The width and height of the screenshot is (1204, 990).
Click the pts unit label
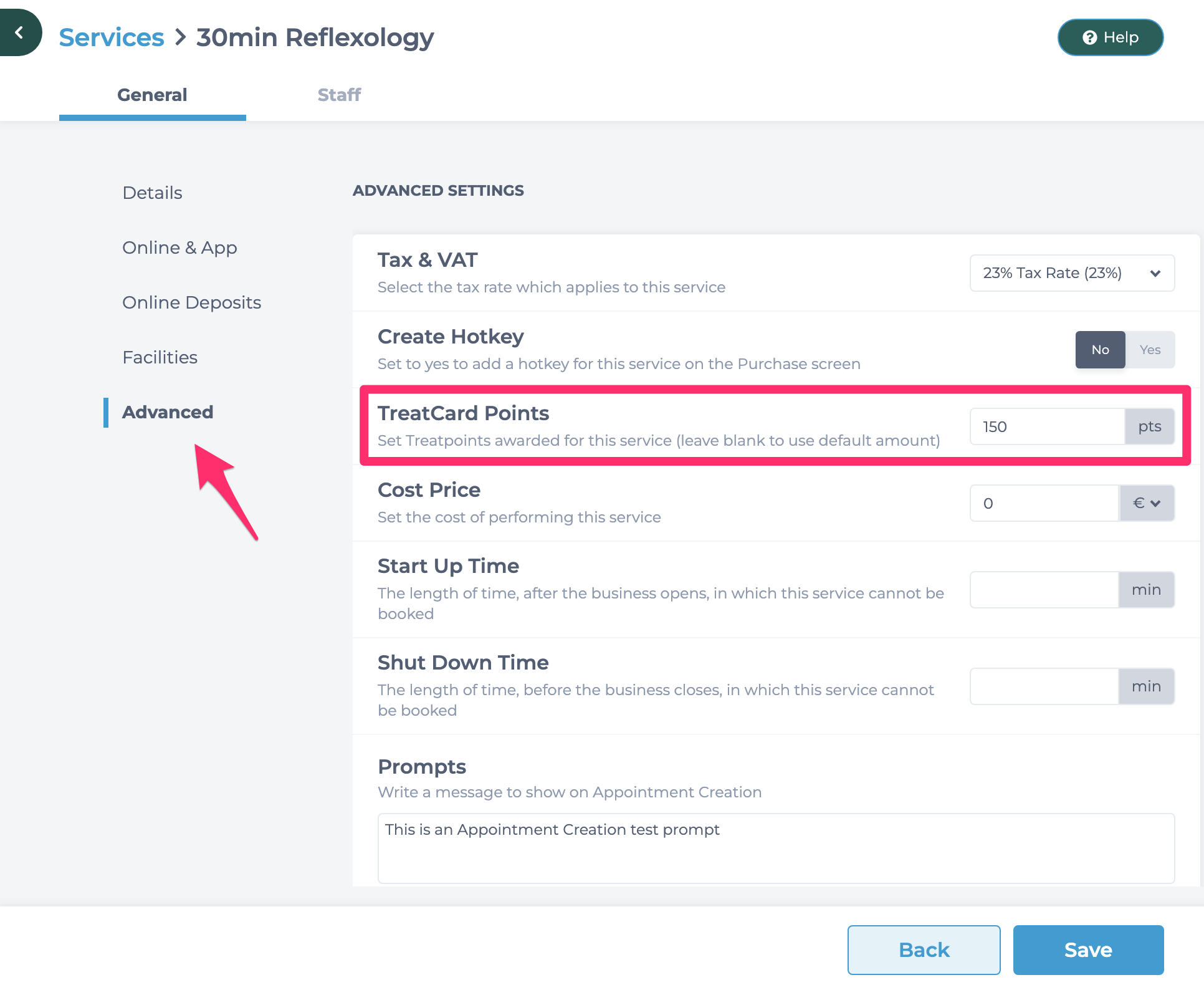(1150, 426)
